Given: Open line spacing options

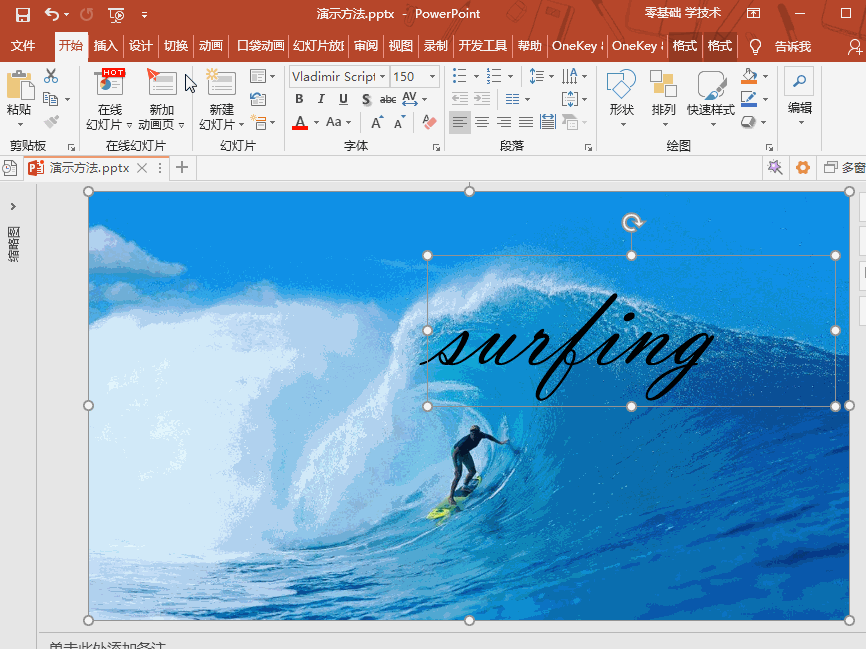Looking at the screenshot, I should point(541,76).
